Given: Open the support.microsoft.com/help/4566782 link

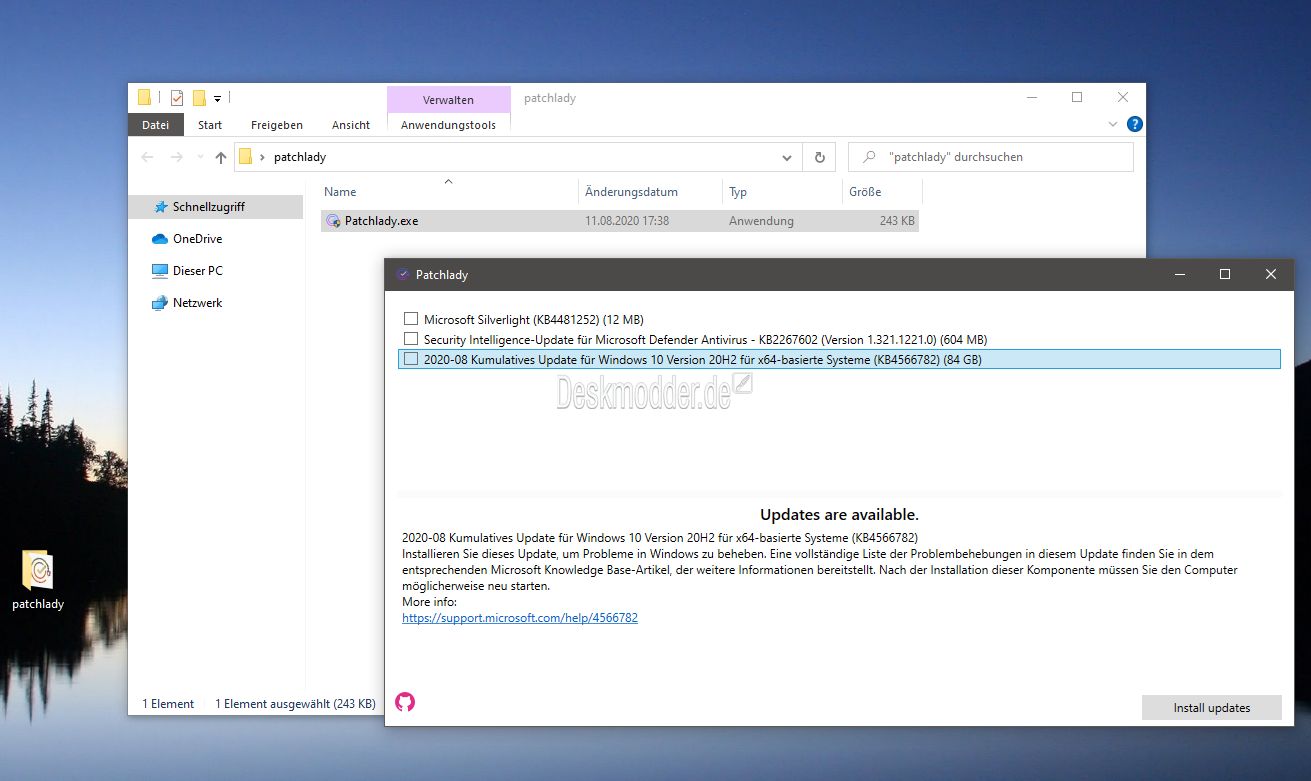Looking at the screenshot, I should [x=520, y=618].
